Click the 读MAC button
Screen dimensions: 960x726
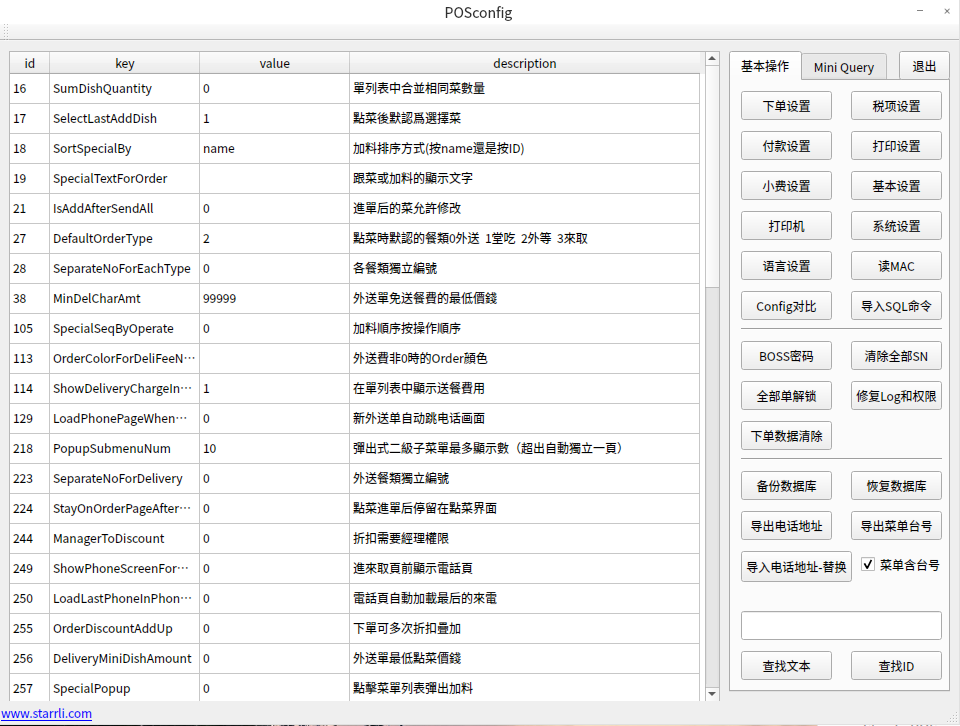[896, 266]
